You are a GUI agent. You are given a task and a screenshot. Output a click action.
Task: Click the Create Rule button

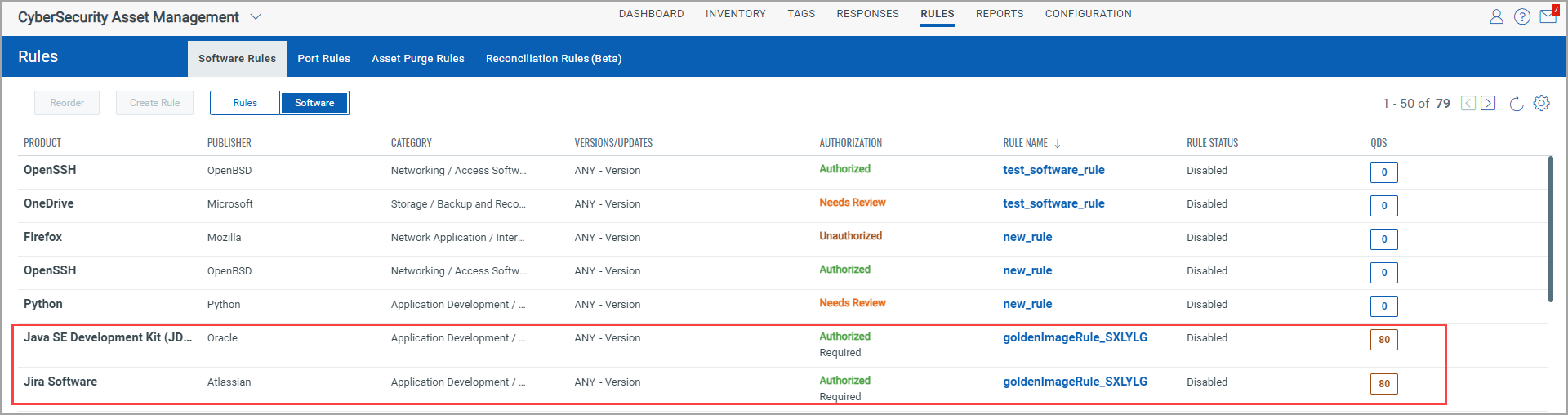pyautogui.click(x=154, y=103)
